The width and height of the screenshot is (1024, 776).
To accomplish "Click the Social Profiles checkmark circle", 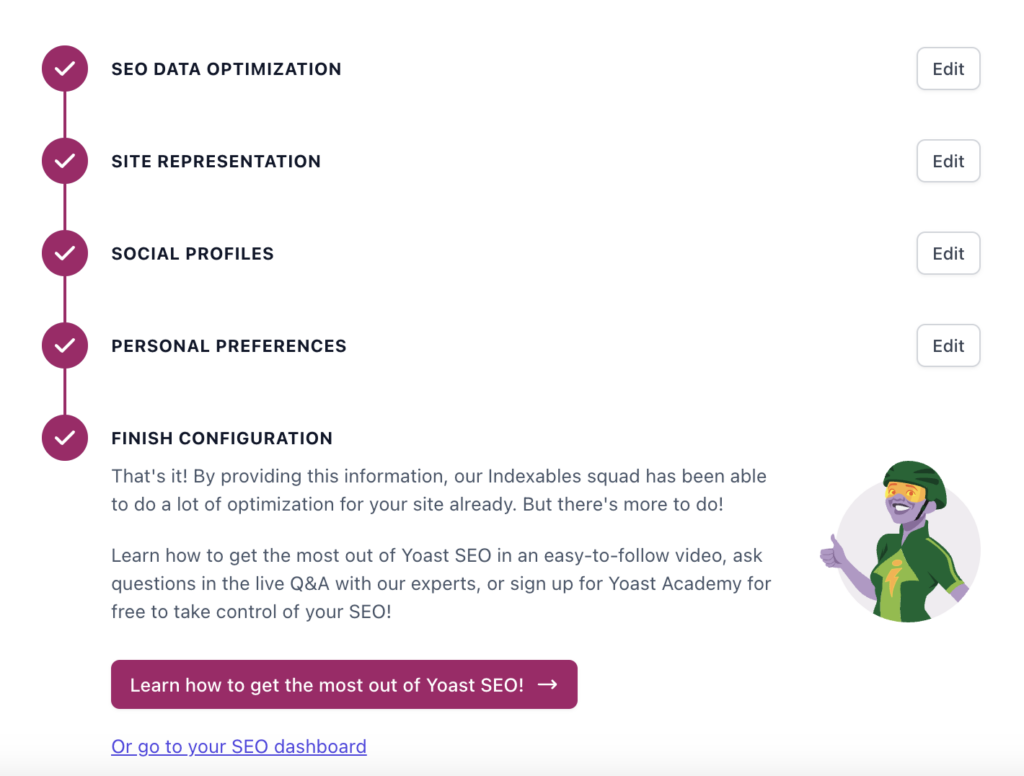I will (65, 253).
